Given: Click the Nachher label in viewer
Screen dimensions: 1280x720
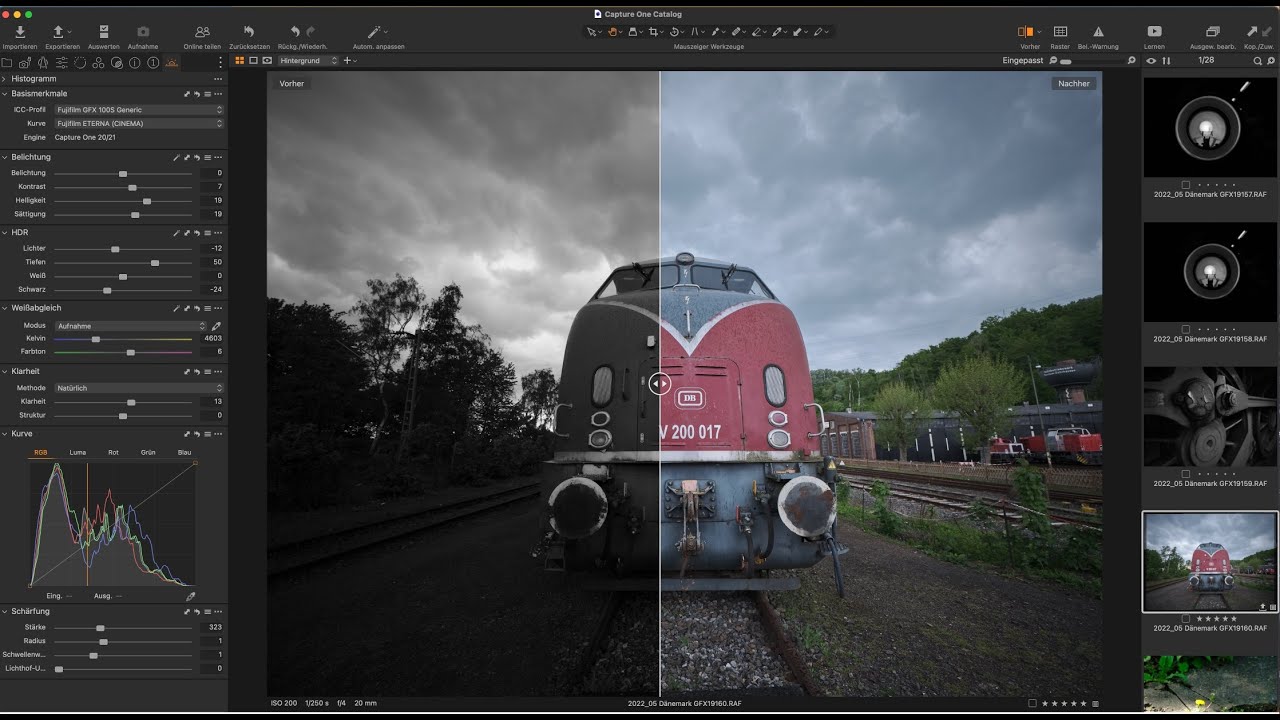Looking at the screenshot, I should coord(1074,84).
